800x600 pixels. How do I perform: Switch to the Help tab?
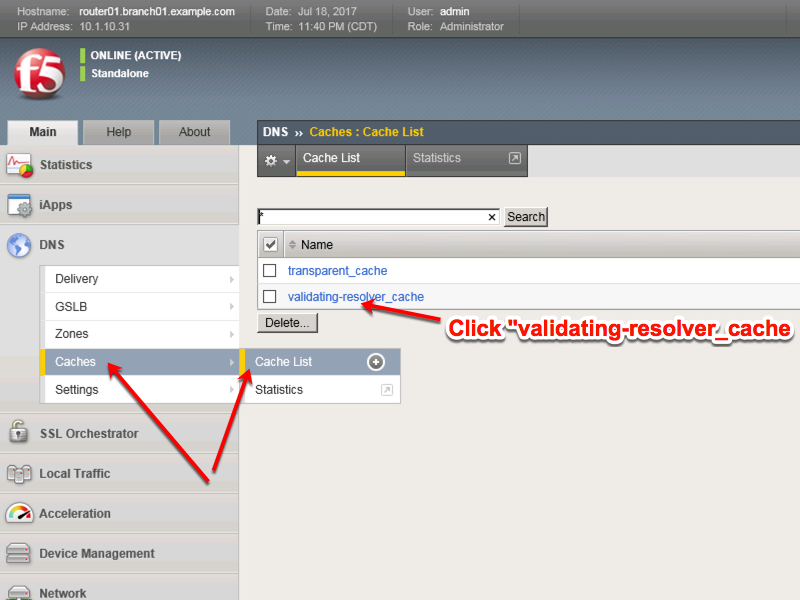click(118, 132)
